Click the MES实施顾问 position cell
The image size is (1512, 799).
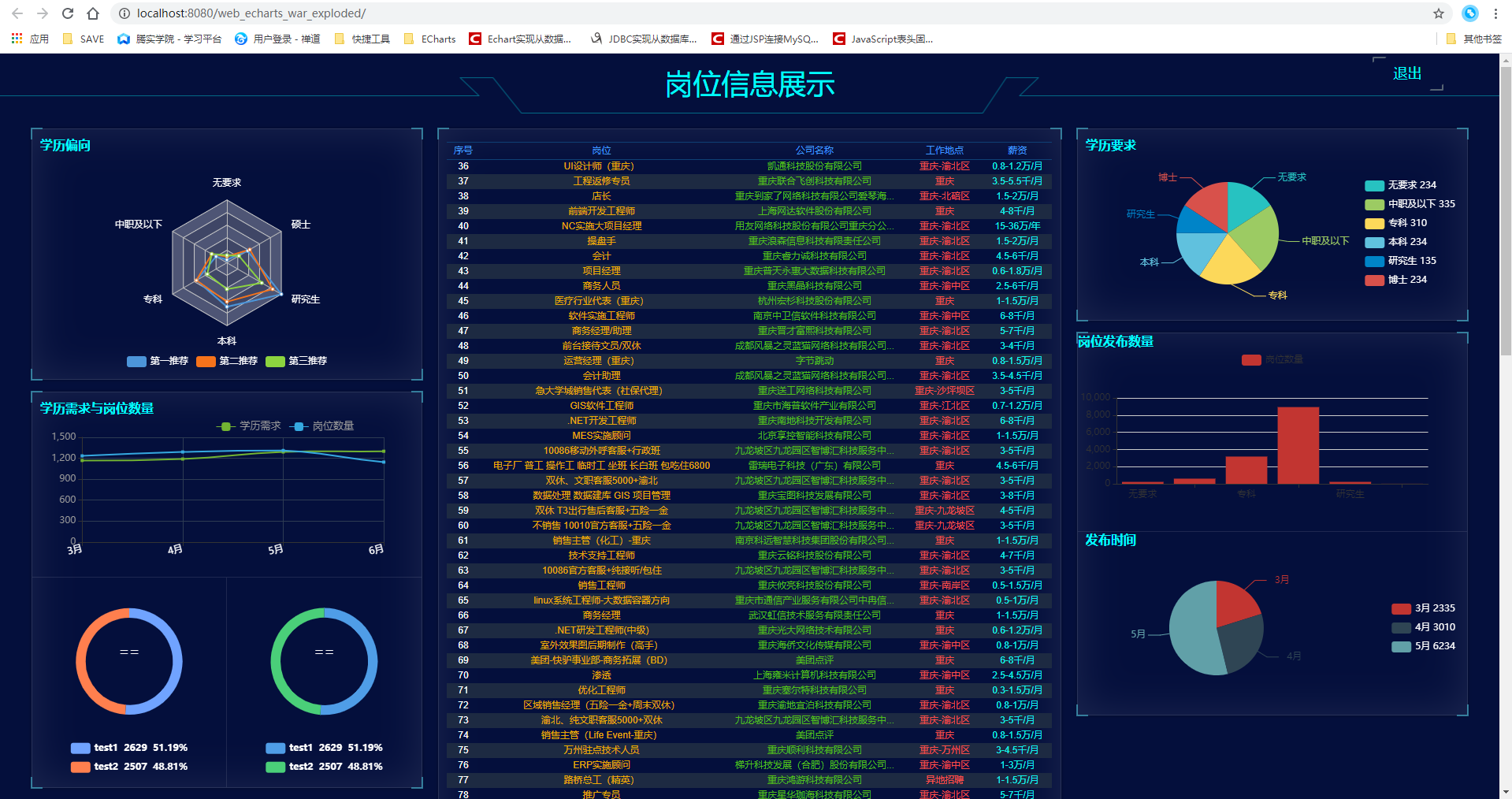601,436
